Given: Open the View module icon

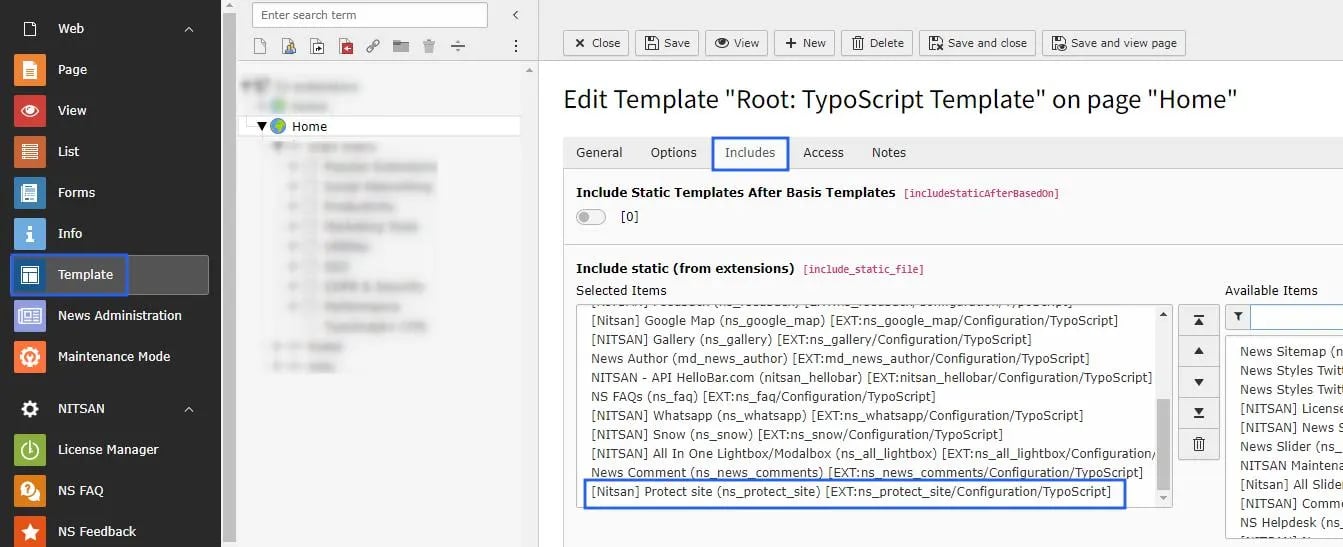Looking at the screenshot, I should click(x=30, y=111).
